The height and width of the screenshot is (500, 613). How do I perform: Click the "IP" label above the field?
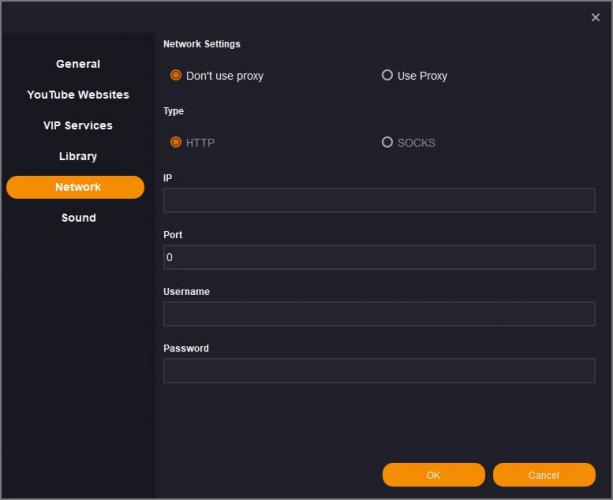tap(167, 177)
